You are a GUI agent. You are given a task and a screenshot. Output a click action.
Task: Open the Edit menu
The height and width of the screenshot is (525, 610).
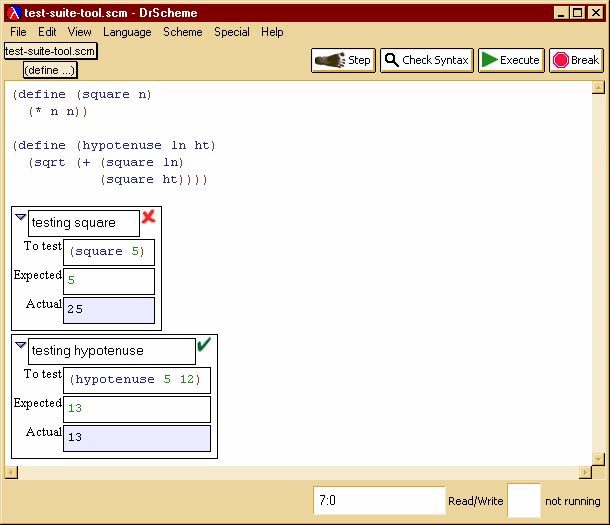coord(47,32)
